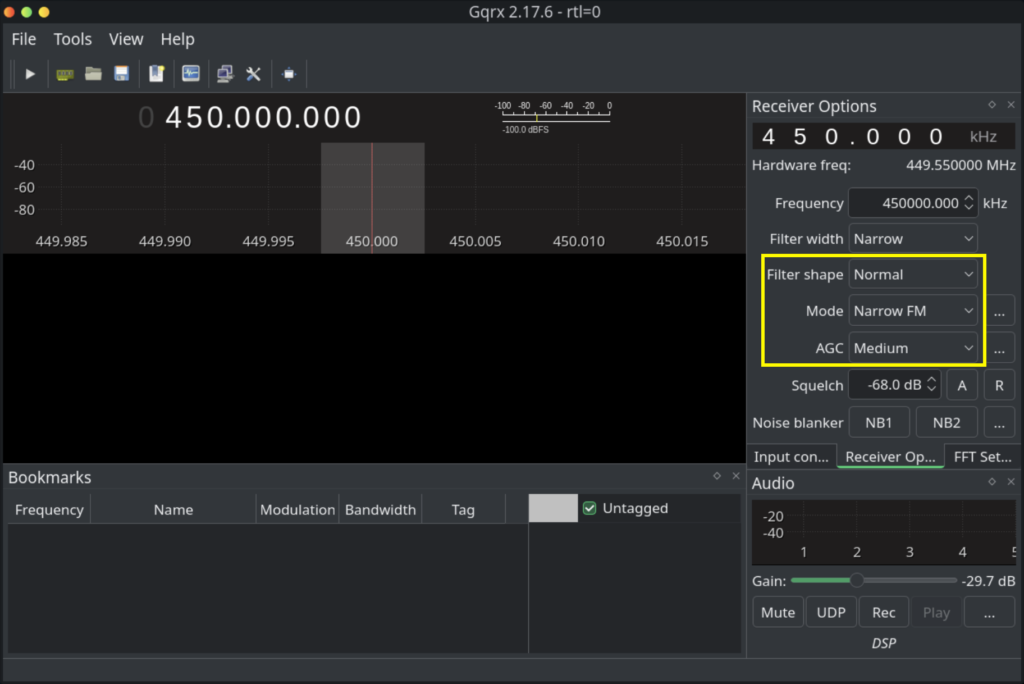Sort bookmarks by Bandwidth column

(380, 510)
